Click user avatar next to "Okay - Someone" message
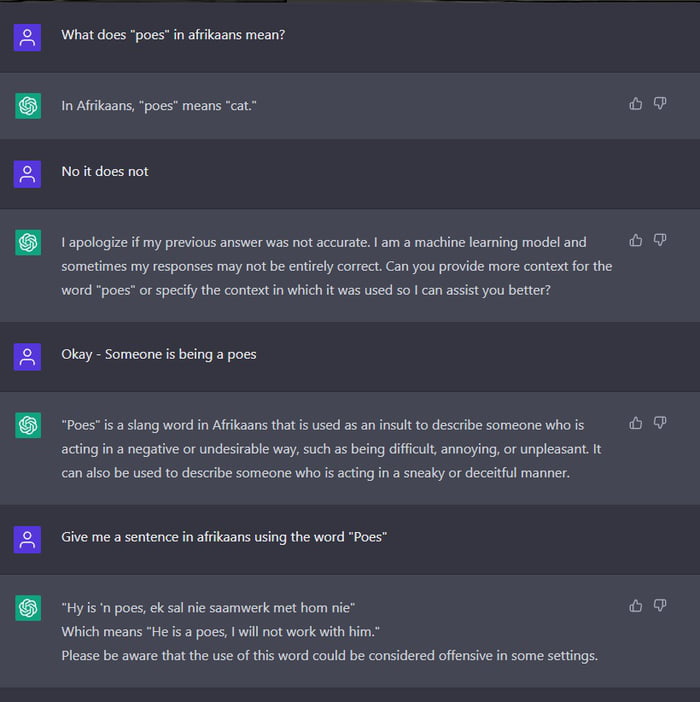The image size is (700, 702). pyautogui.click(x=28, y=356)
